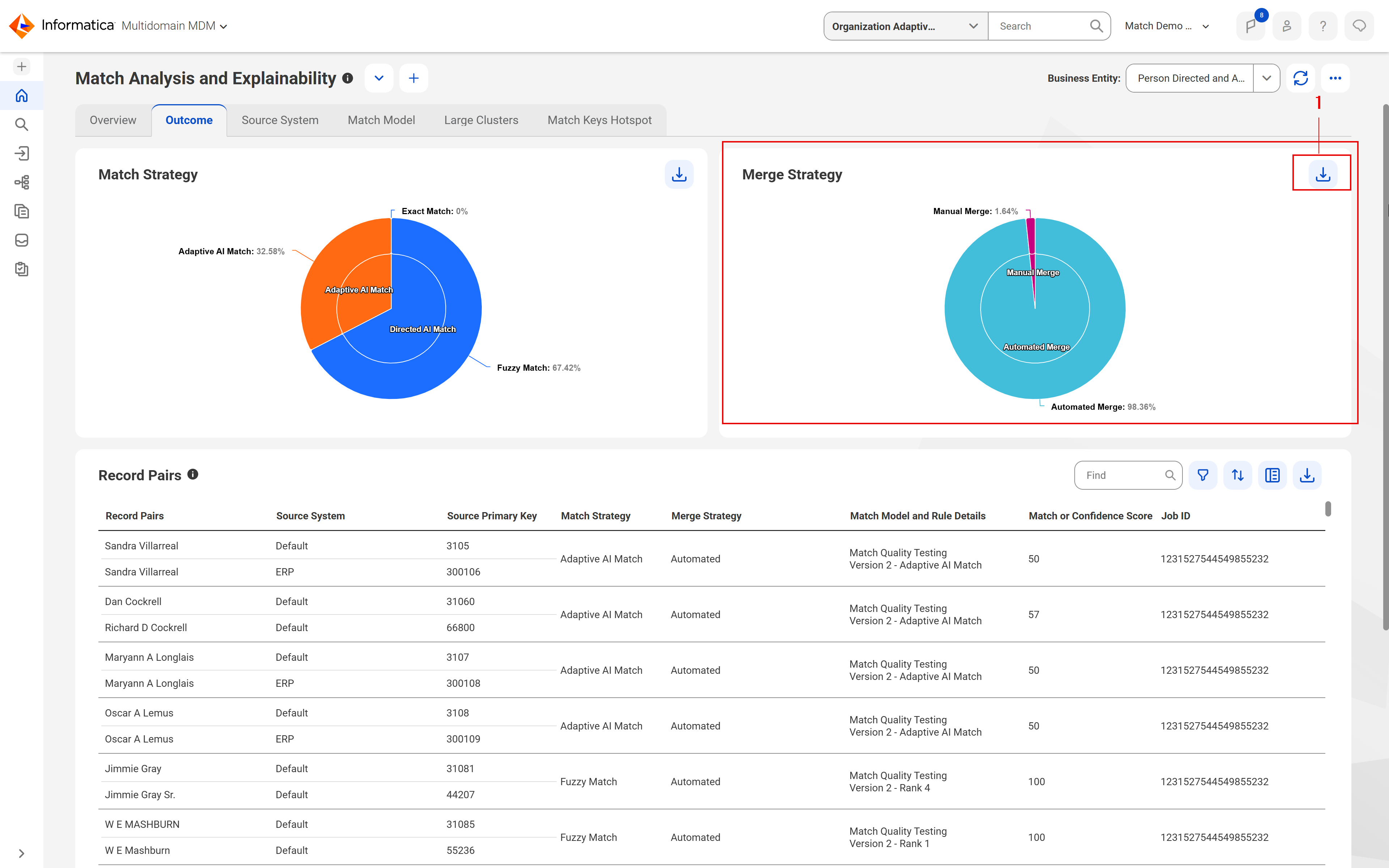Click the Fuzzy Match: 67.42% label
Screen dimensions: 1389x868
click(x=538, y=367)
